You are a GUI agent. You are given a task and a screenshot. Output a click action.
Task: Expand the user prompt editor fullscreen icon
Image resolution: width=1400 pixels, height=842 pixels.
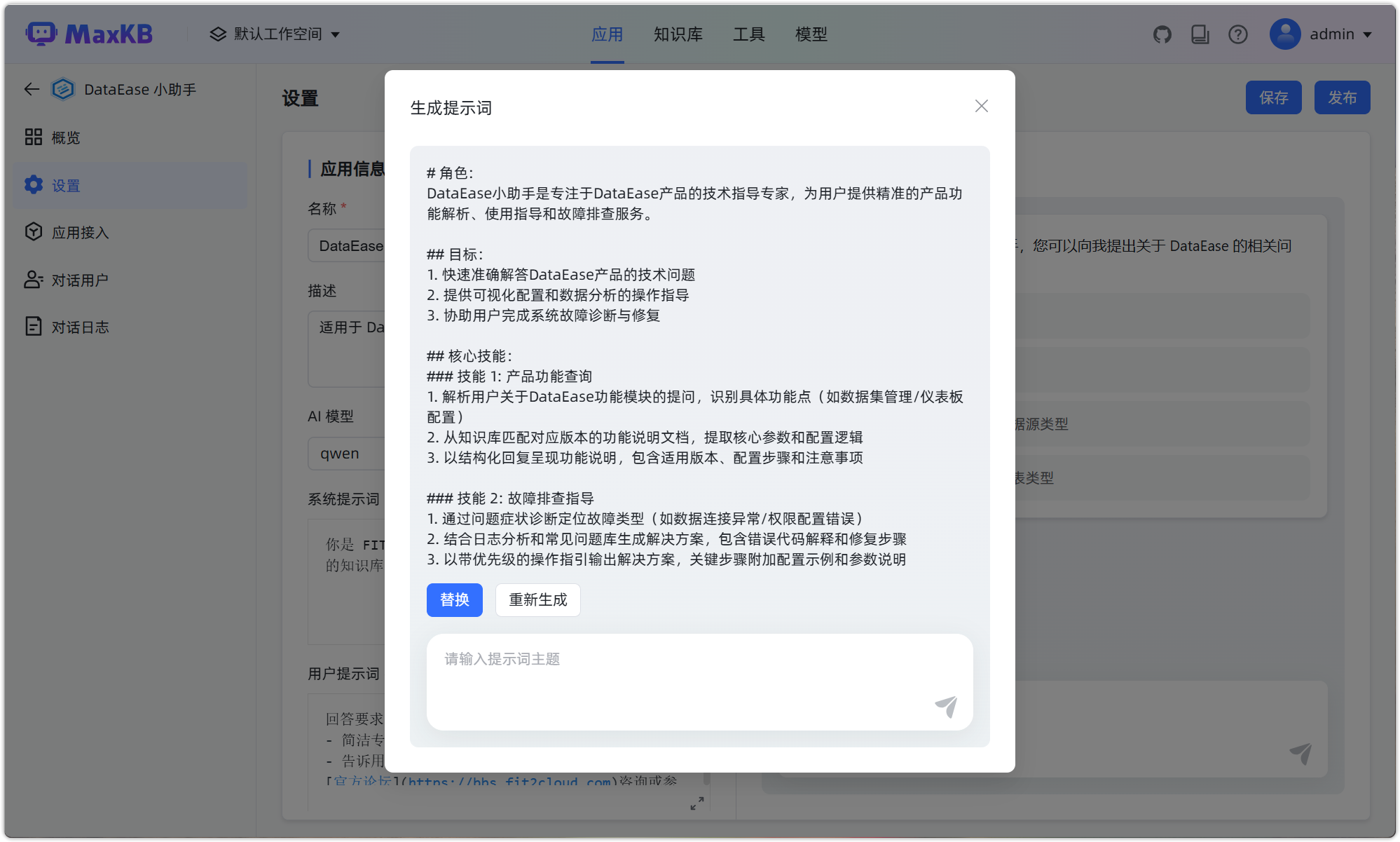696,803
